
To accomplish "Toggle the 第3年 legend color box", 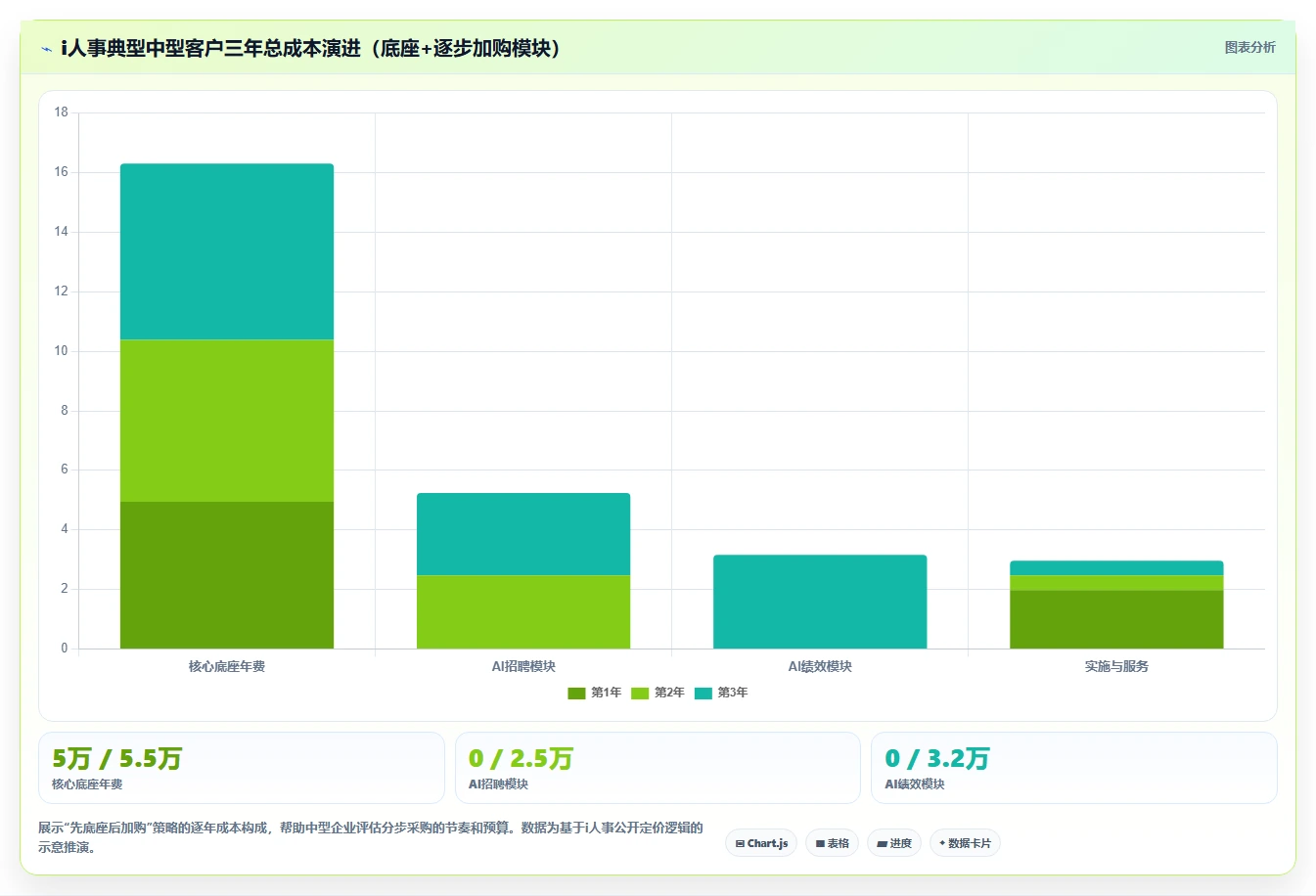I will pyautogui.click(x=703, y=693).
